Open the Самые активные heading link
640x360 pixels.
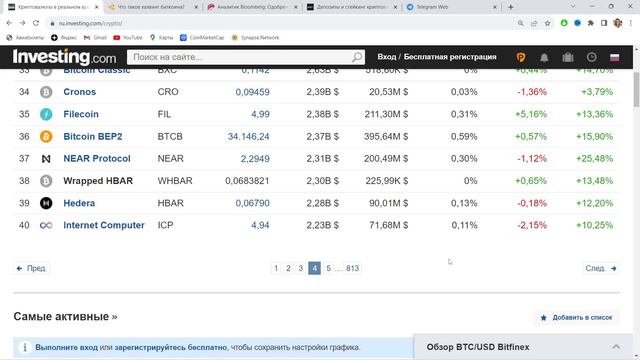coord(65,316)
